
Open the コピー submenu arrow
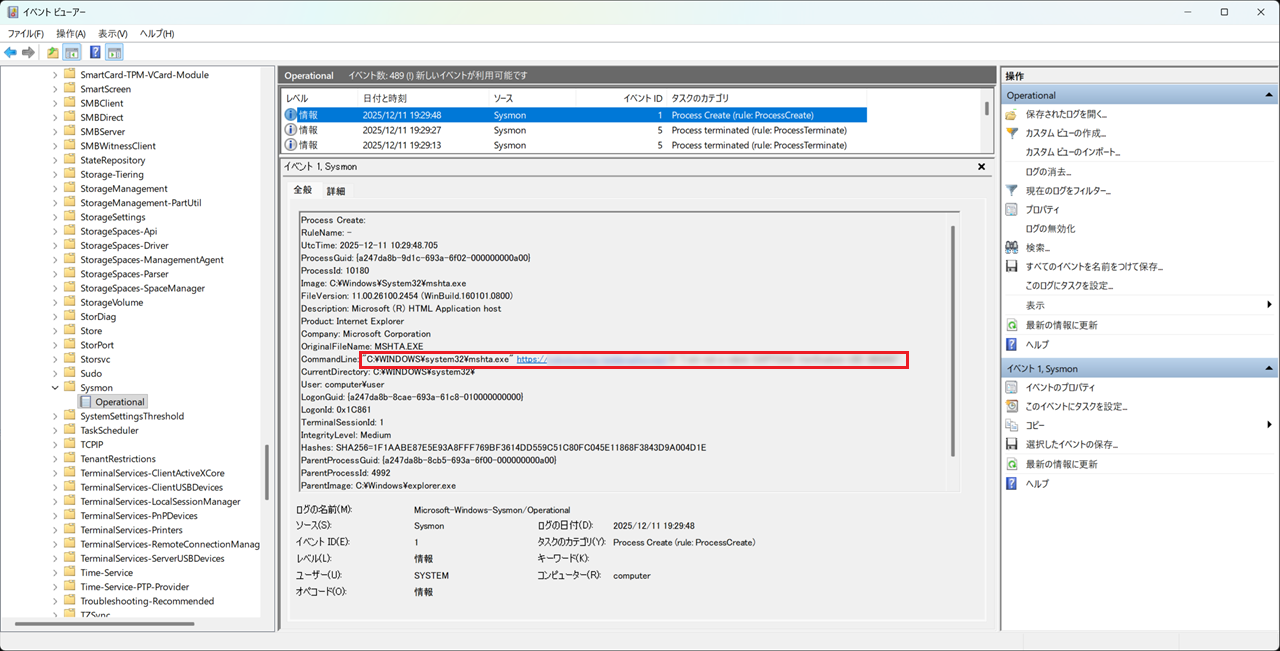coord(1269,425)
